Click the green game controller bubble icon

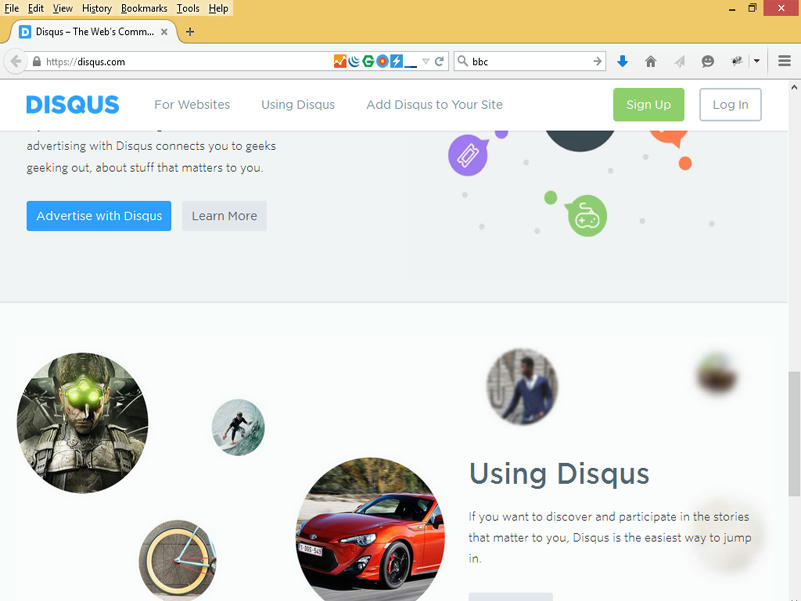[x=587, y=216]
